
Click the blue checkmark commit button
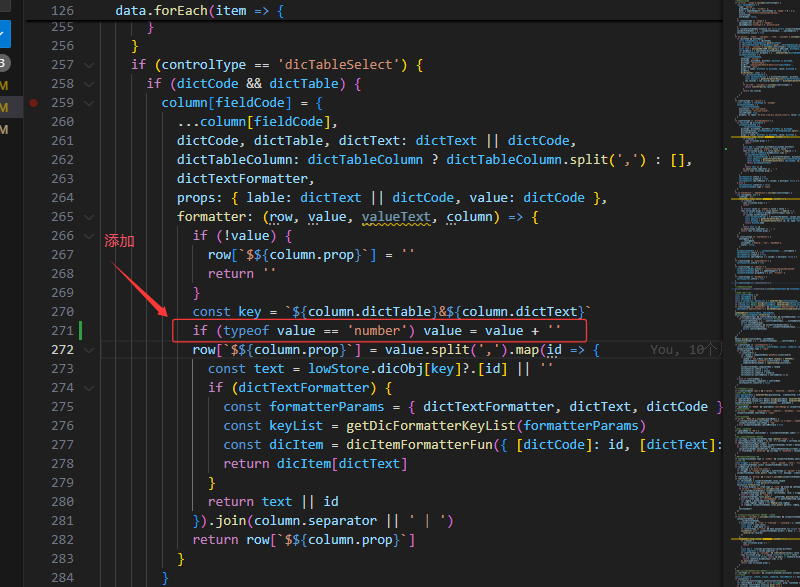tap(3, 33)
